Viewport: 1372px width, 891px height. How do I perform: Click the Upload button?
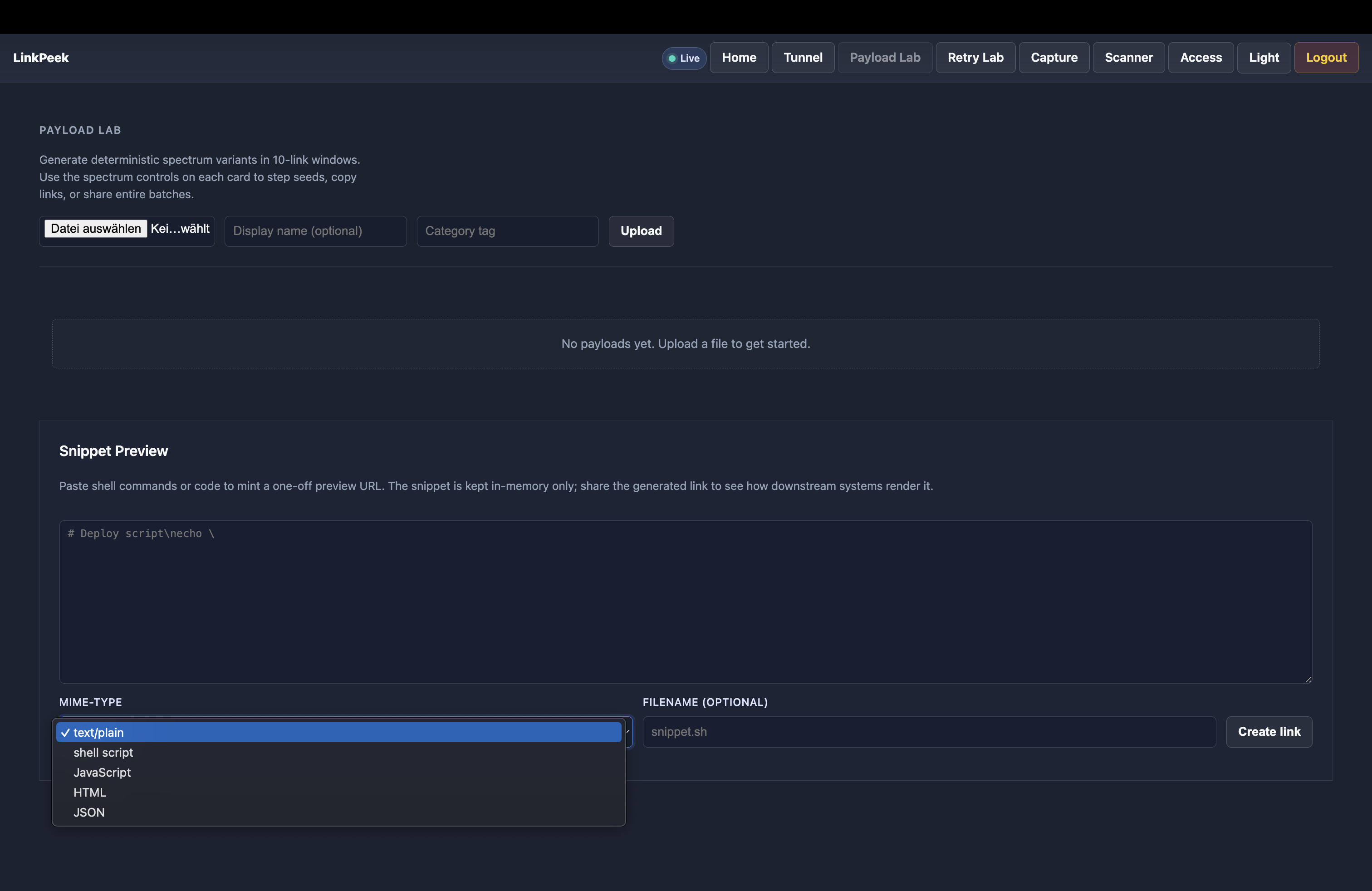[x=641, y=231]
